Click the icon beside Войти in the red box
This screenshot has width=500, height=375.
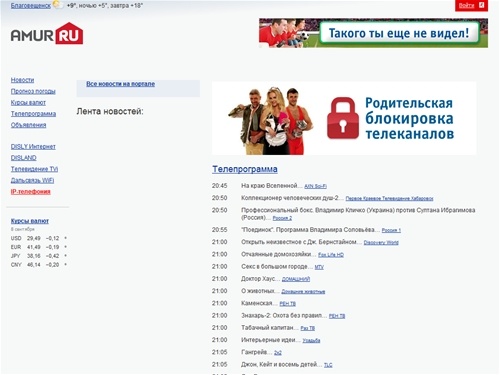482,5
